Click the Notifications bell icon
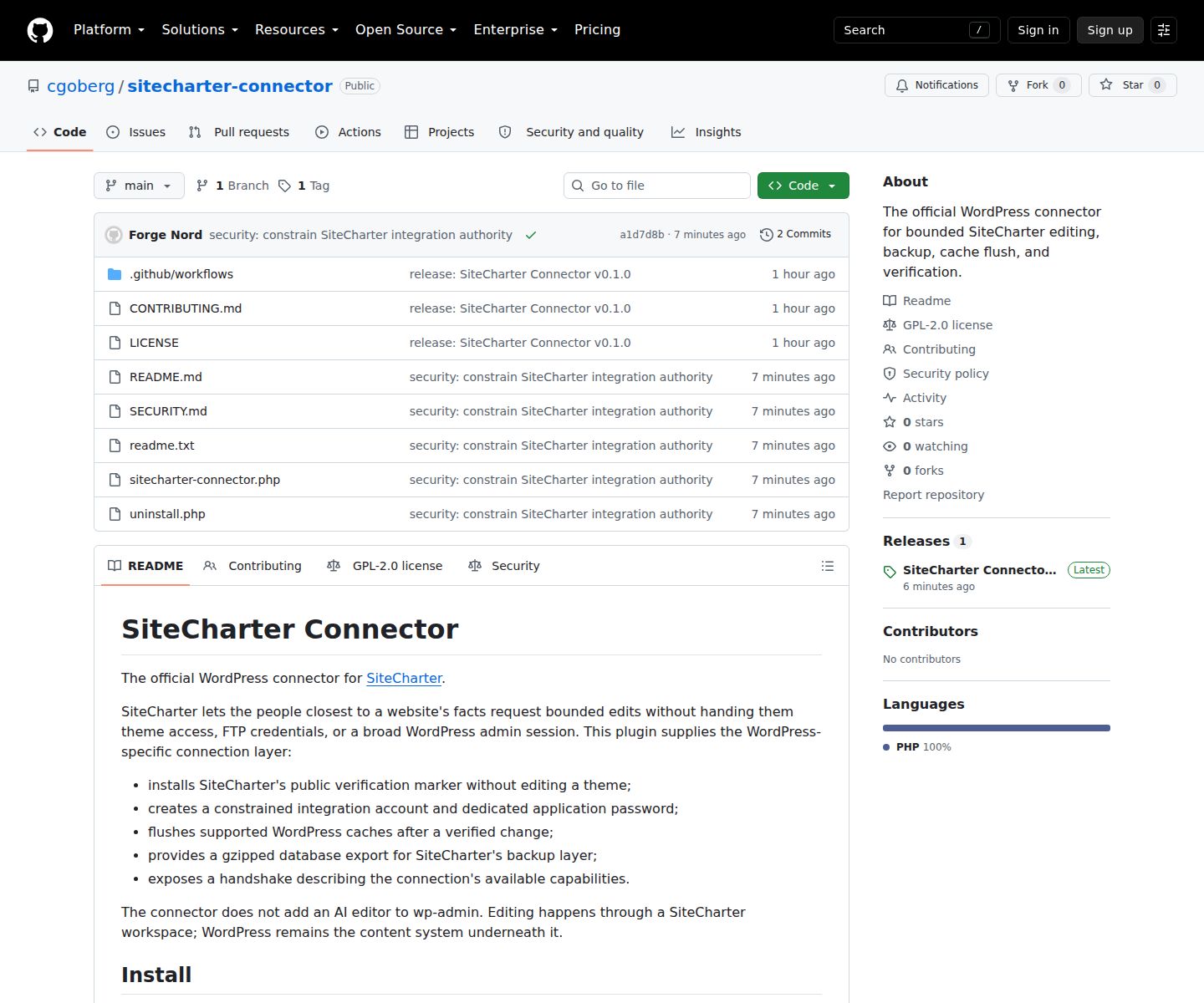Viewport: 1204px width, 1003px height. 902,85
